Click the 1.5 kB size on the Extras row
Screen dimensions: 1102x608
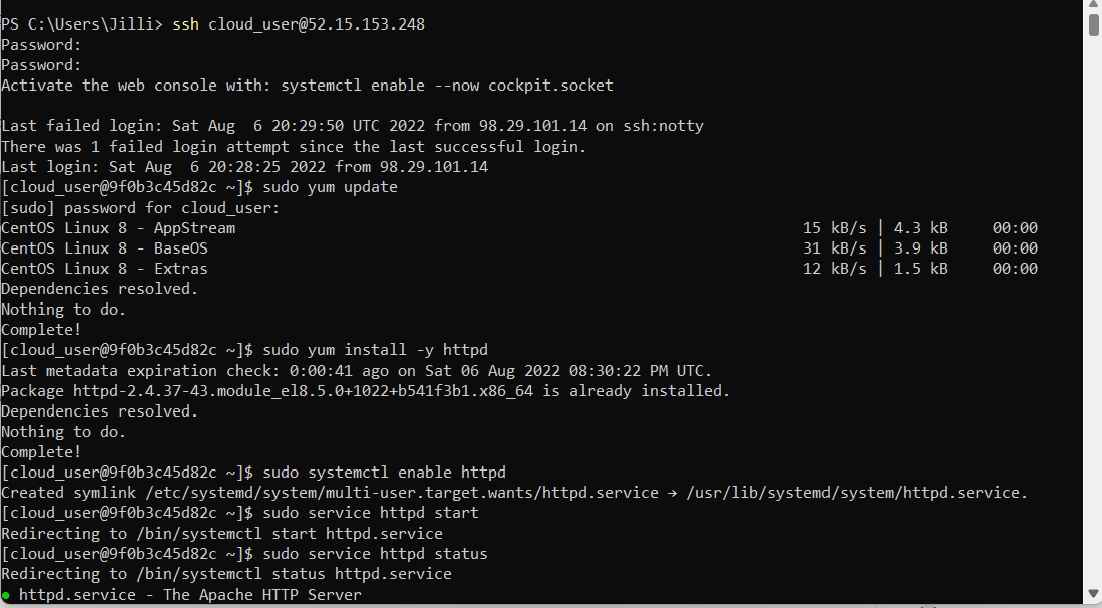click(920, 269)
